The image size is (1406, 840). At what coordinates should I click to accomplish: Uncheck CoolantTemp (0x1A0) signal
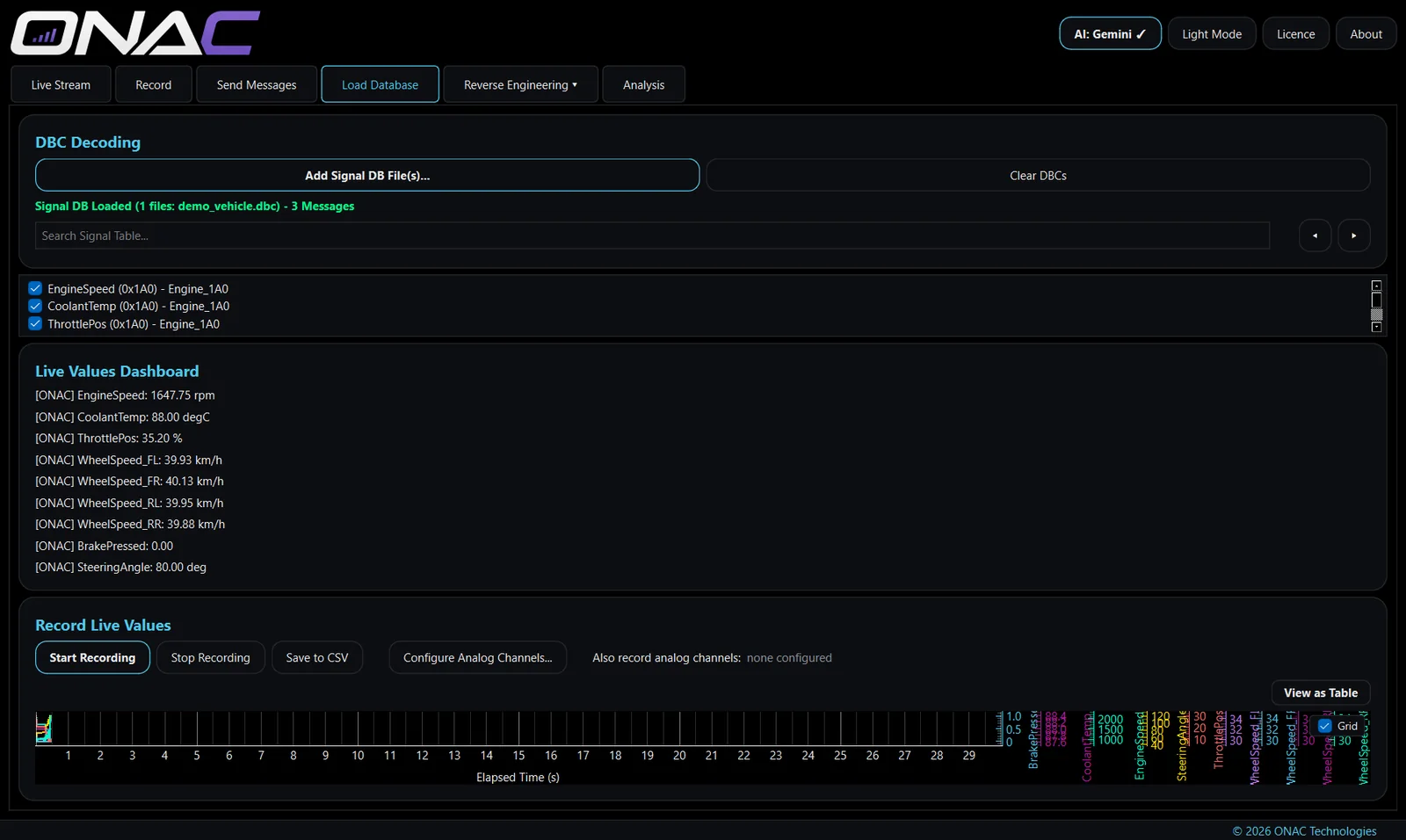pos(35,306)
